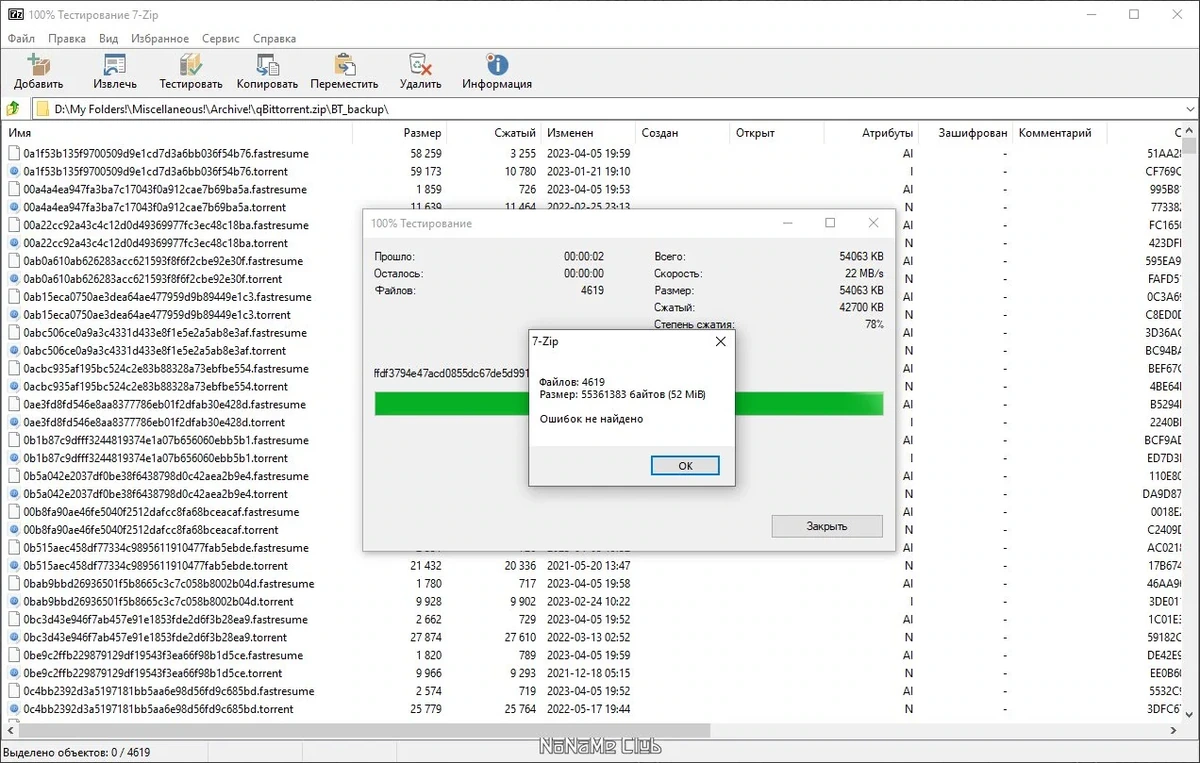Click date 2023-01-21 19:10 cell

click(589, 172)
